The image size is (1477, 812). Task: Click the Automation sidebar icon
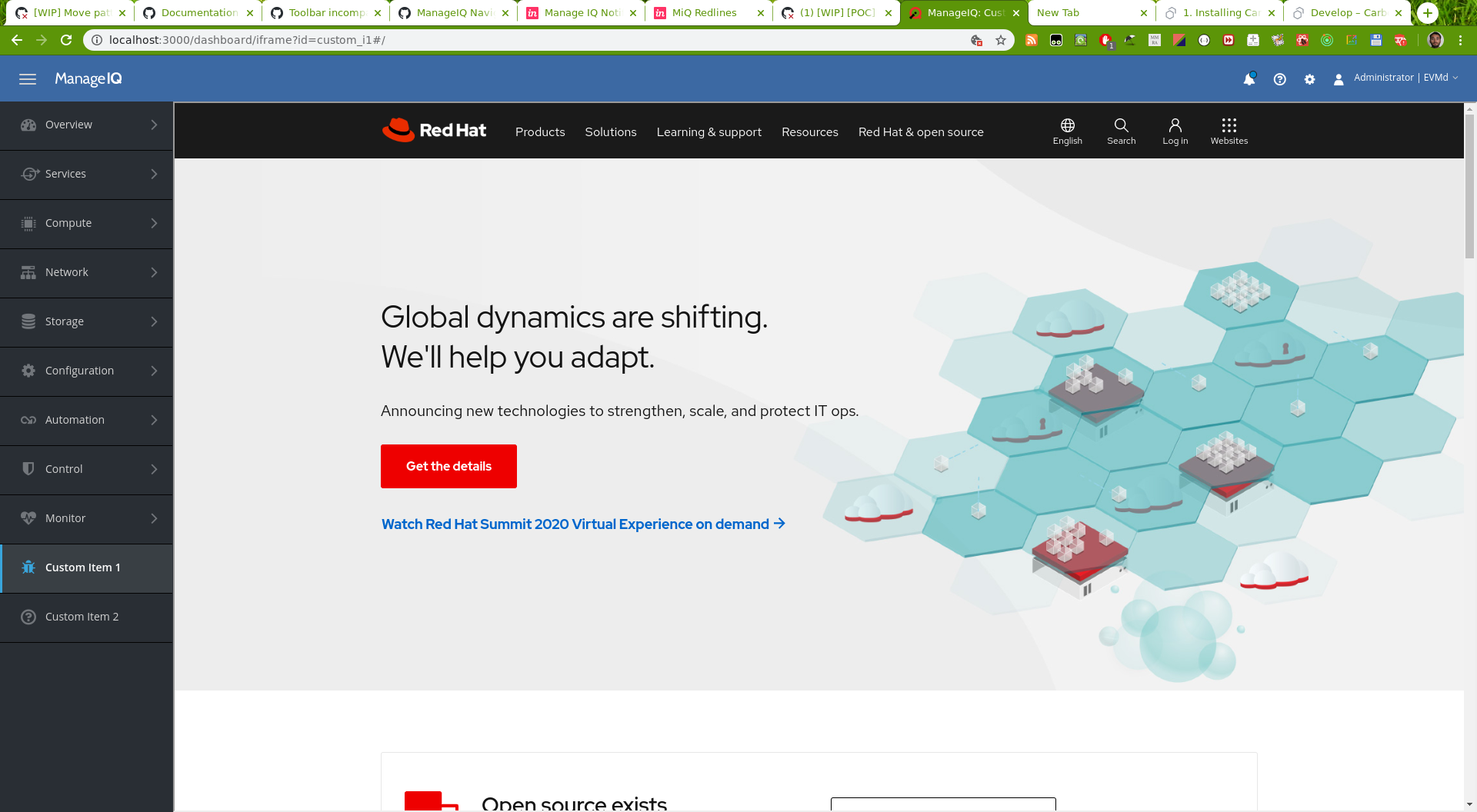28,420
